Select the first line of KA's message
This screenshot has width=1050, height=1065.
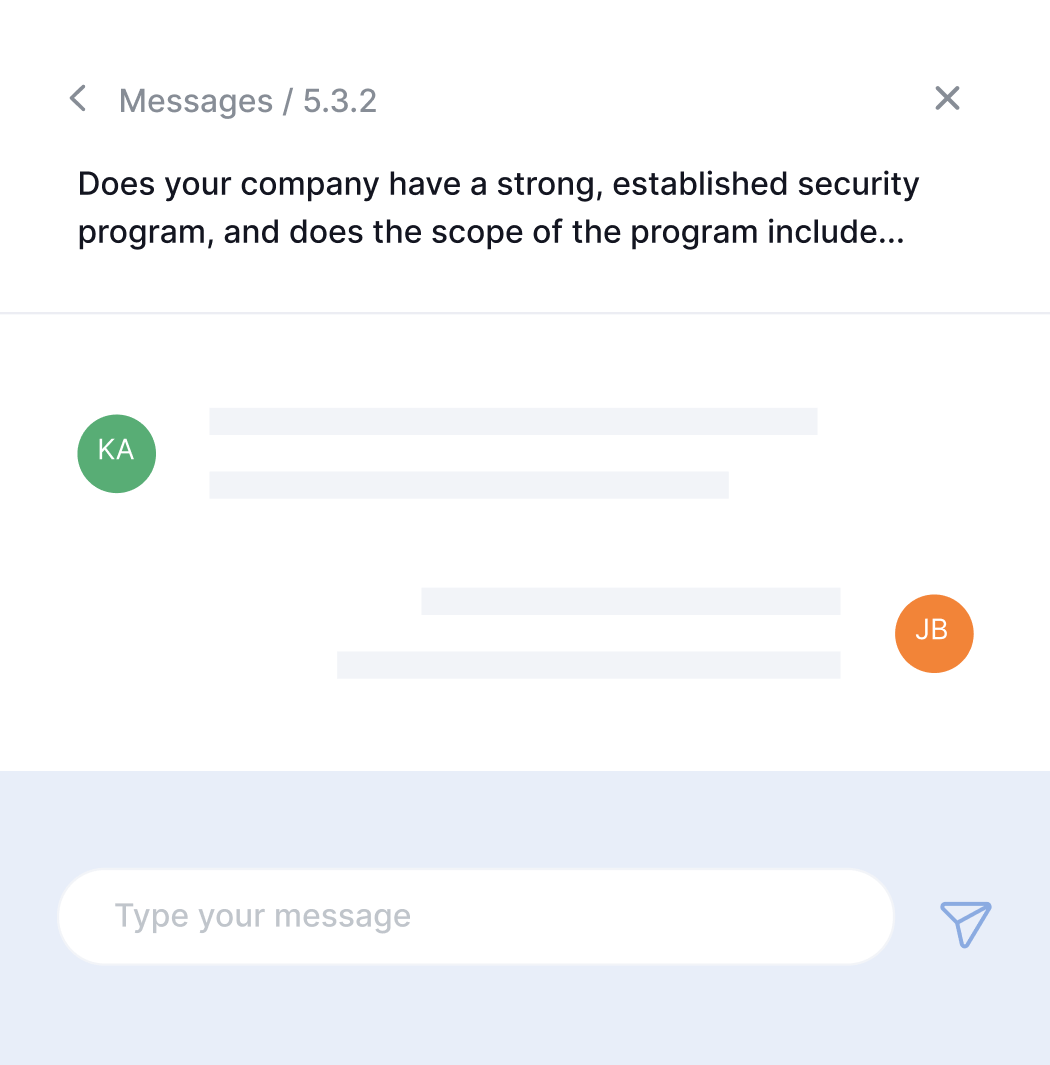[x=513, y=421]
